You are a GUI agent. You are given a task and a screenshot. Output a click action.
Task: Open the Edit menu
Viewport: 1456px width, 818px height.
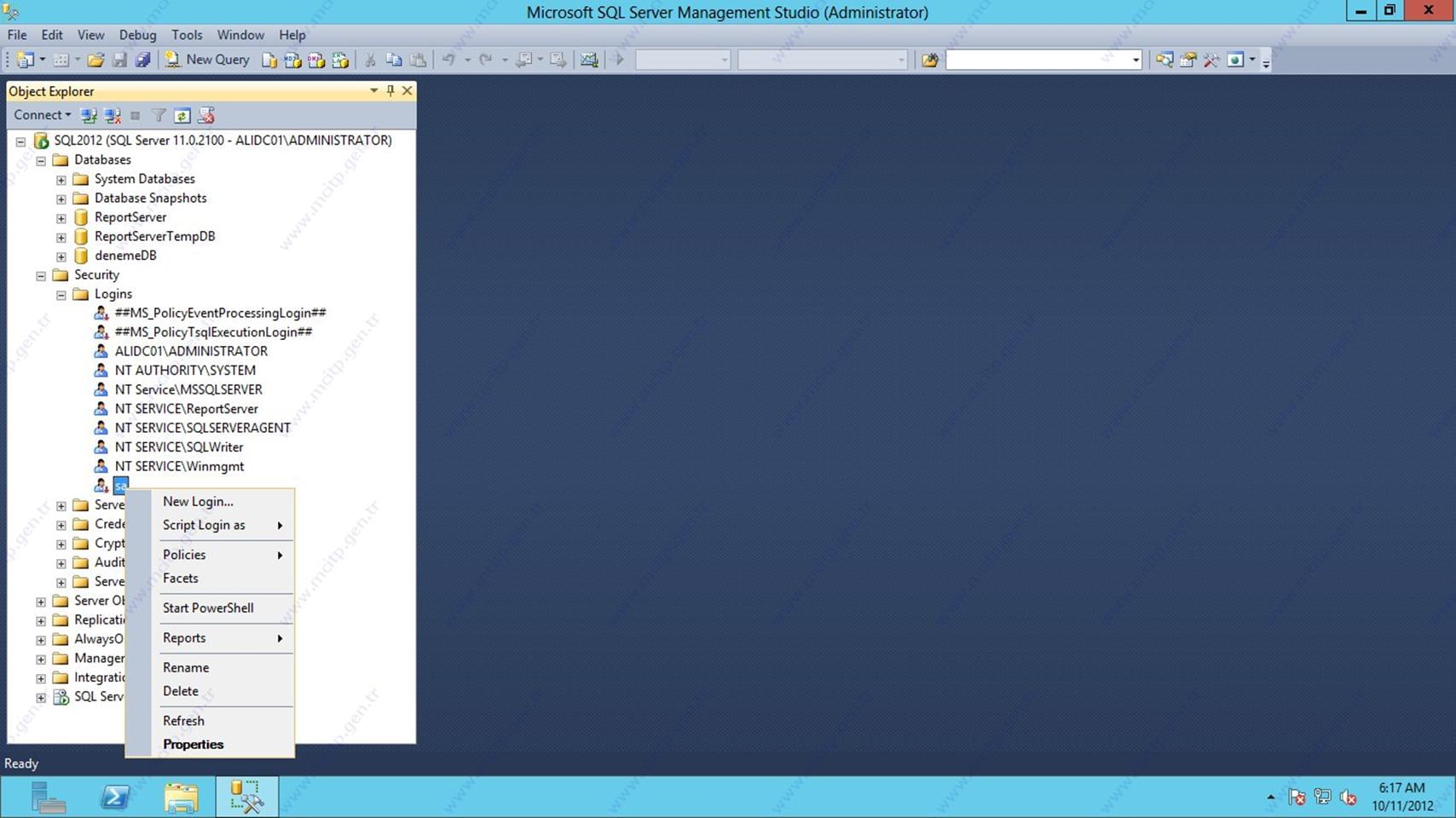52,35
